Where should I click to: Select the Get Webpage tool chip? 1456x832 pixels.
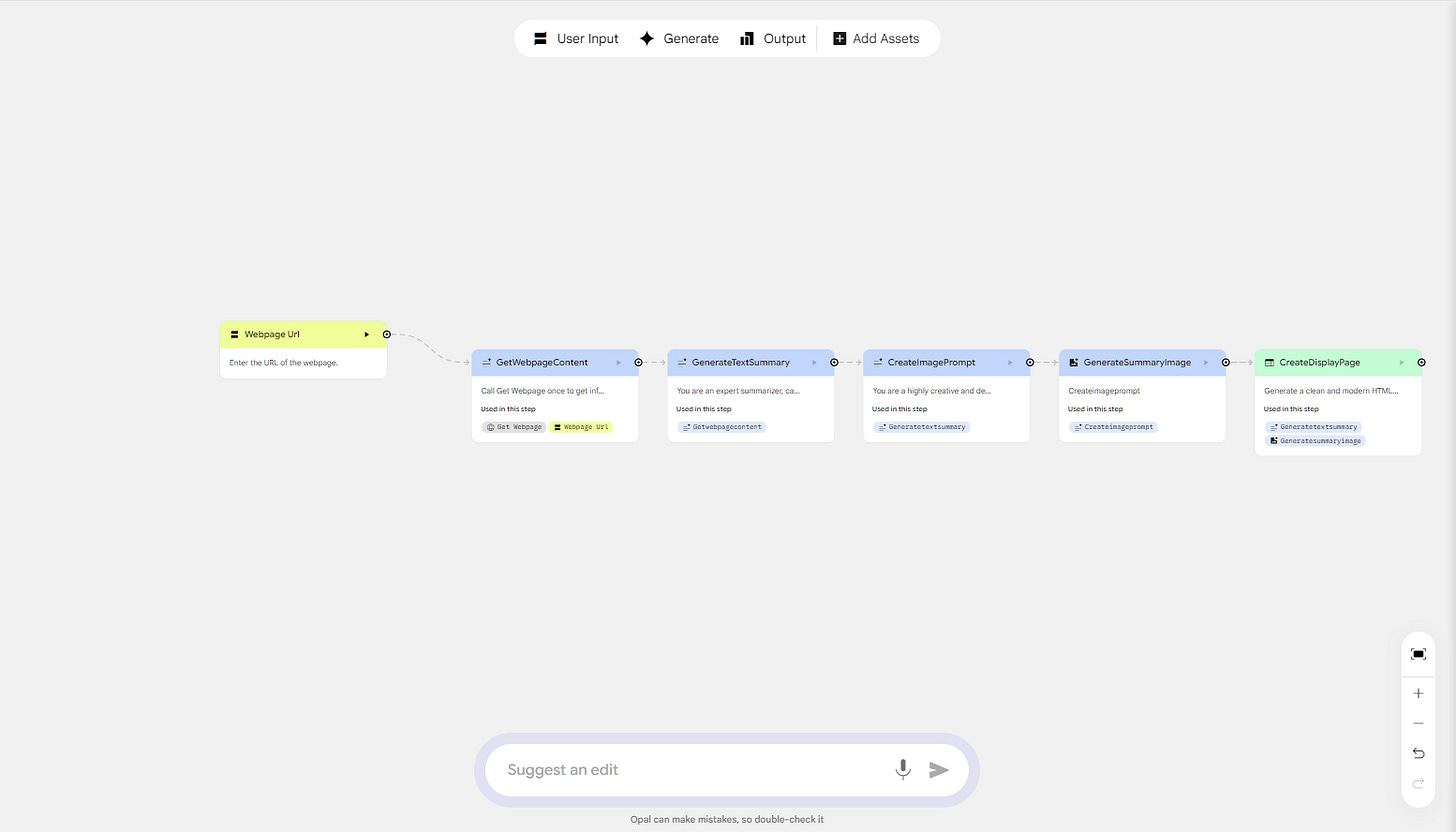pos(513,426)
